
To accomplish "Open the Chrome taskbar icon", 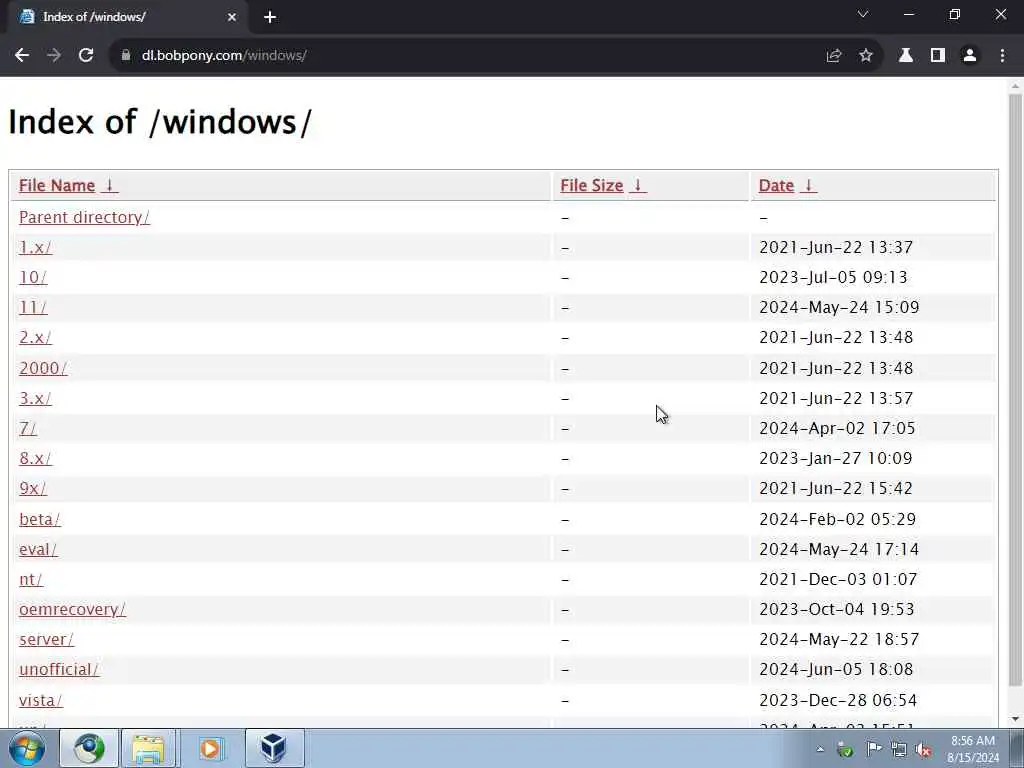I will coord(89,748).
